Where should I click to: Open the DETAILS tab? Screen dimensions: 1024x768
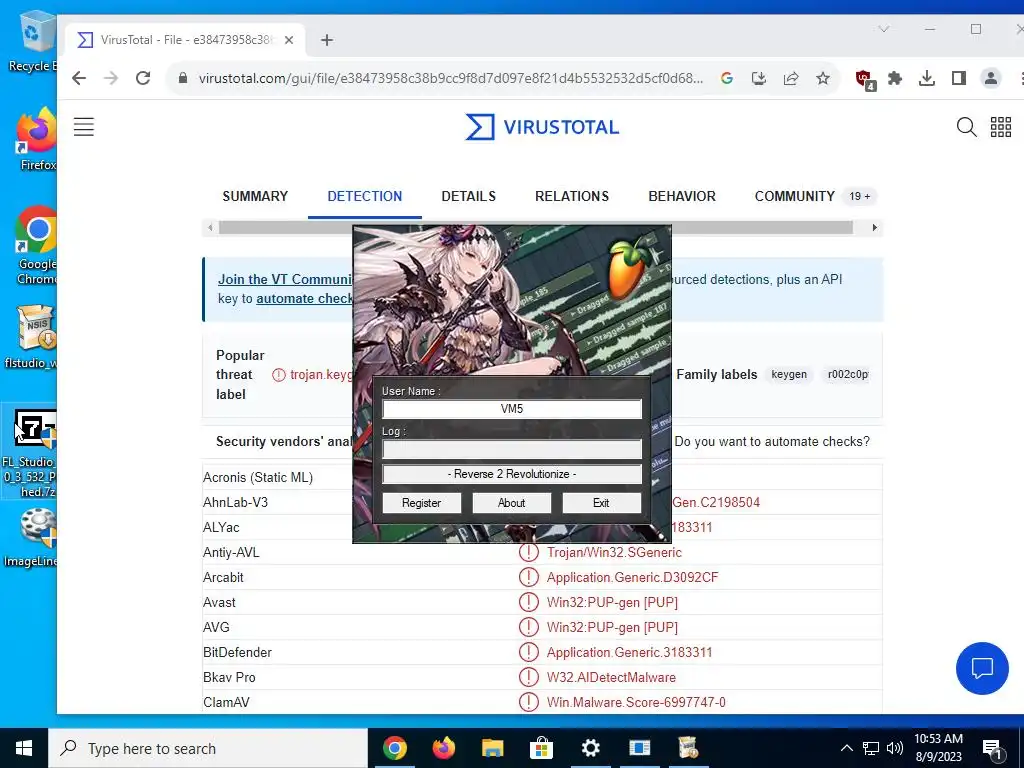pos(468,197)
